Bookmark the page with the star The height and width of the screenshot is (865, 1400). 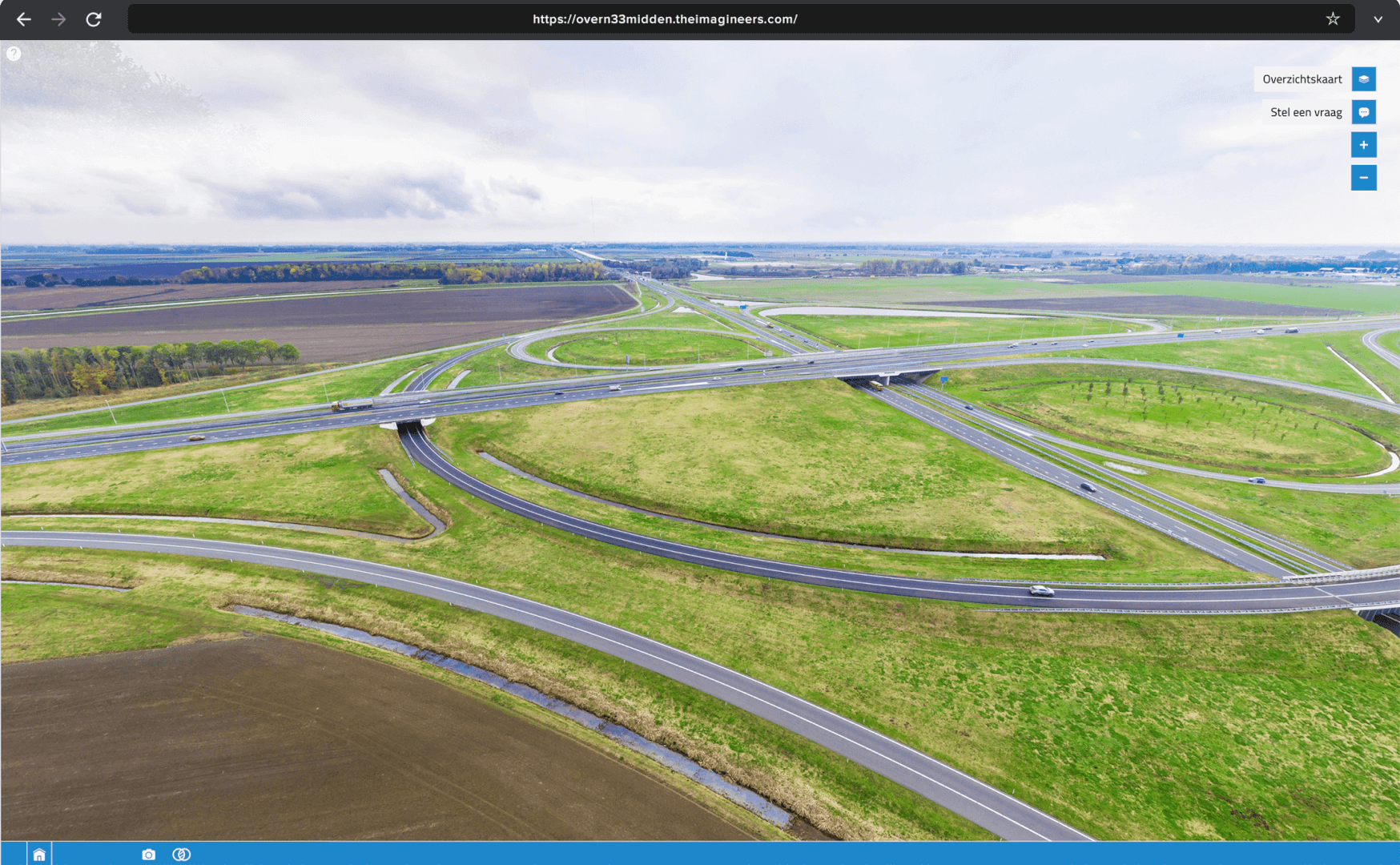1333,18
